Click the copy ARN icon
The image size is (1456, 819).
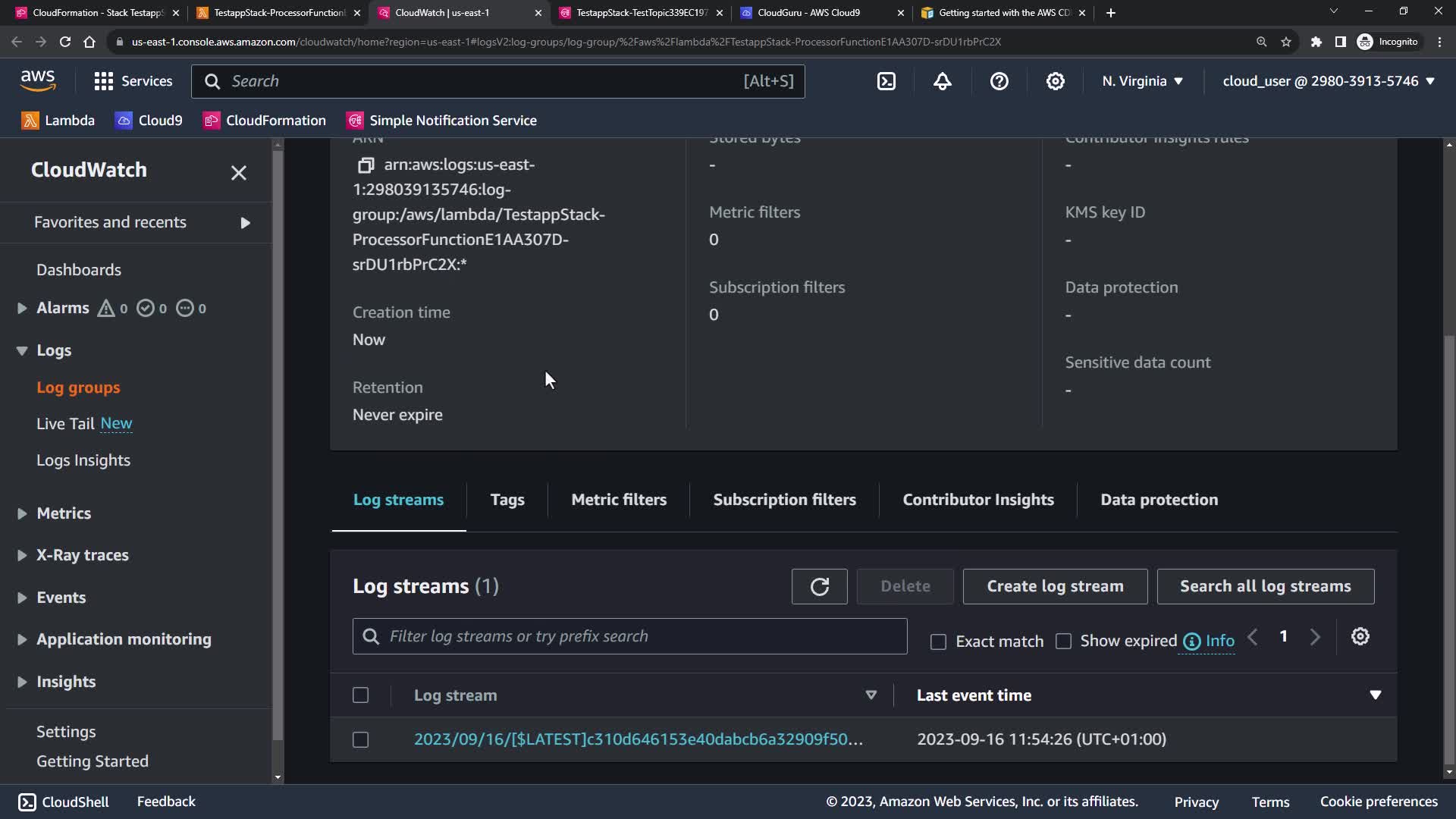366,165
